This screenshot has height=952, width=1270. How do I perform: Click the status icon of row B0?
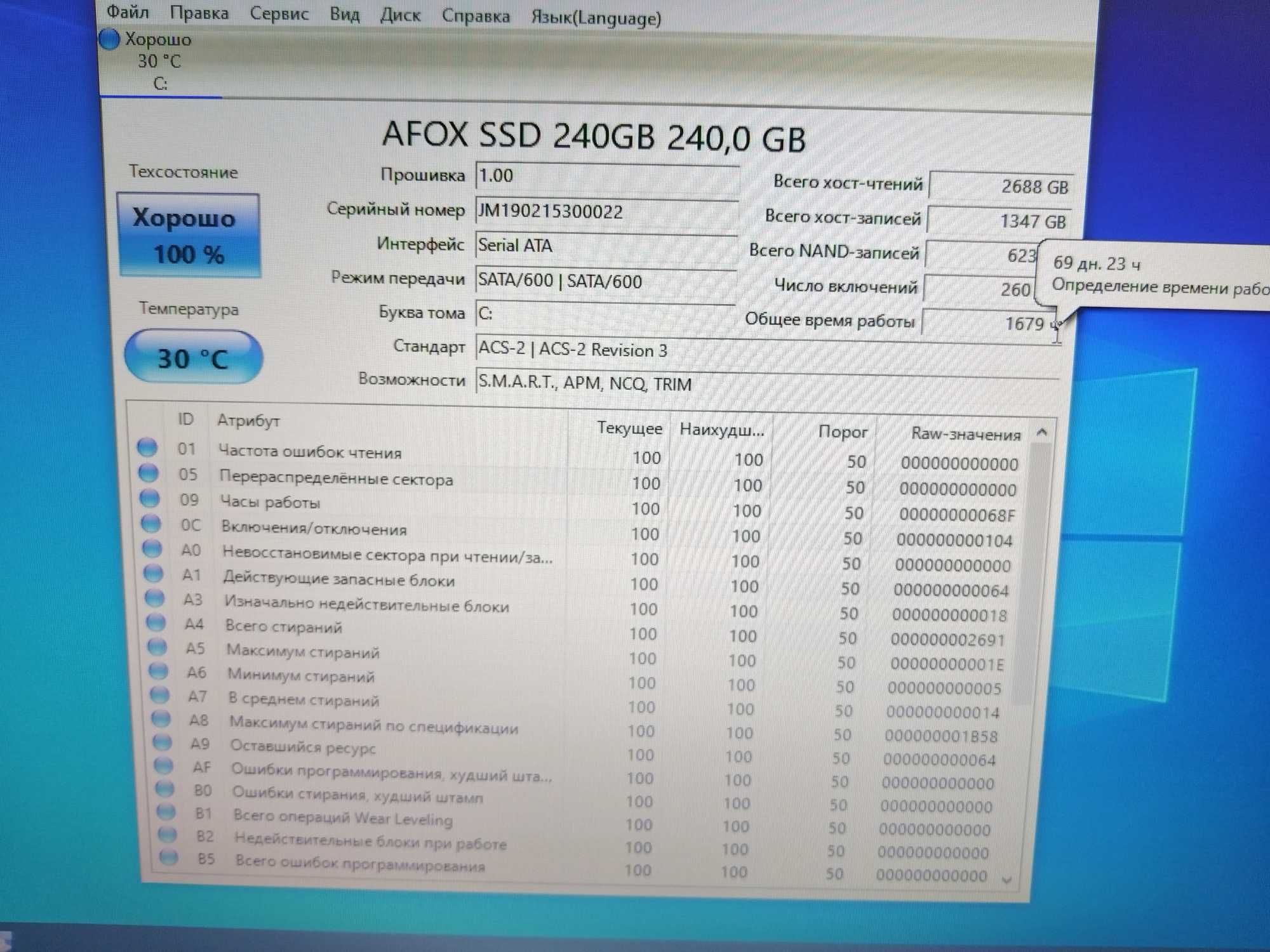[x=165, y=788]
